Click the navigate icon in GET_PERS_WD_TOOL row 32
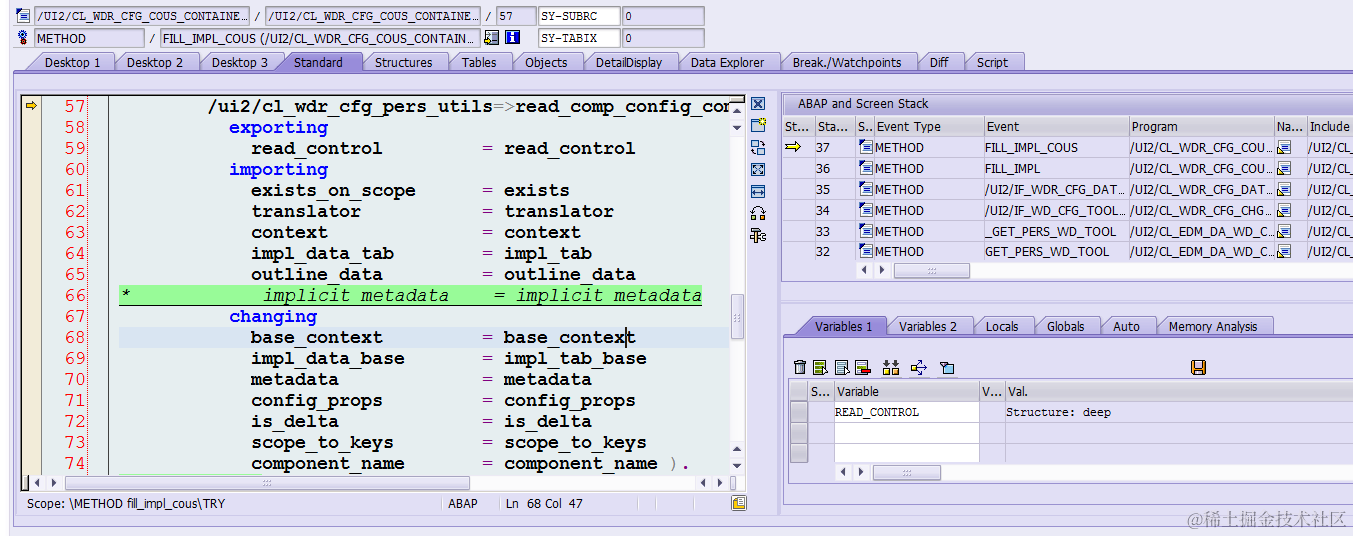 point(1284,252)
